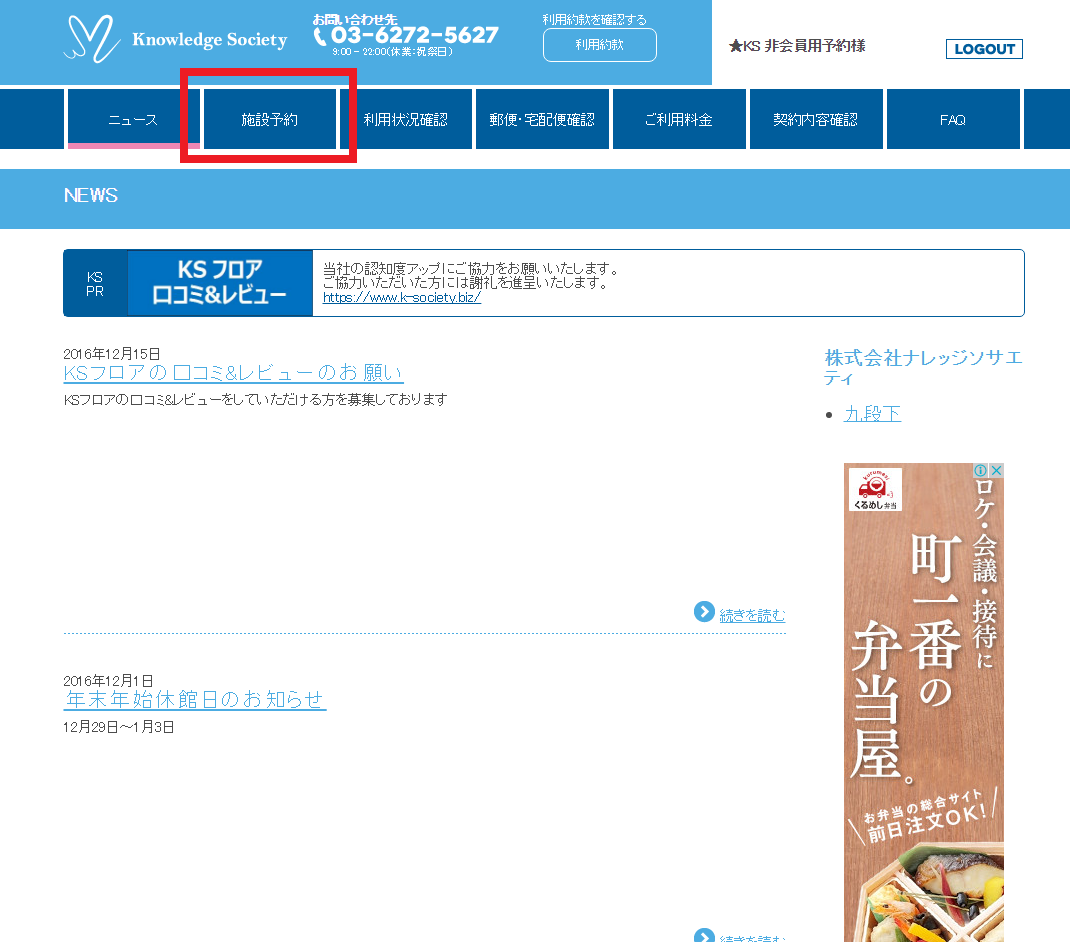Open the 契約内容確認 menu item
The height and width of the screenshot is (942, 1070).
click(815, 119)
